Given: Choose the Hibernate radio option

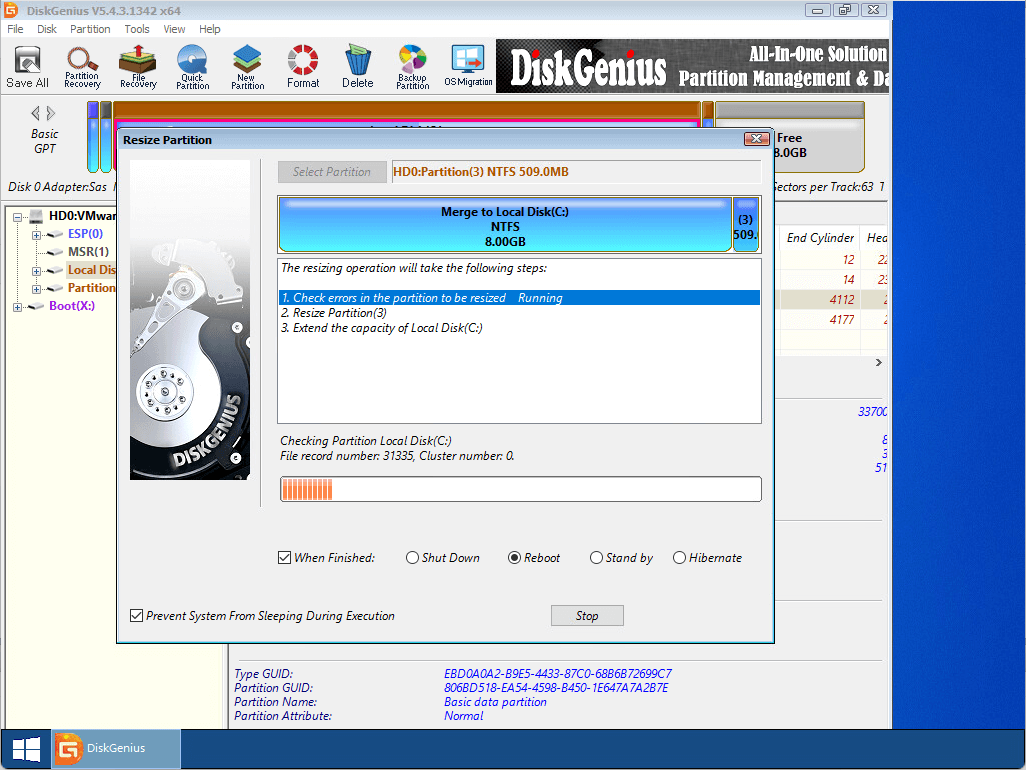Looking at the screenshot, I should coord(679,558).
